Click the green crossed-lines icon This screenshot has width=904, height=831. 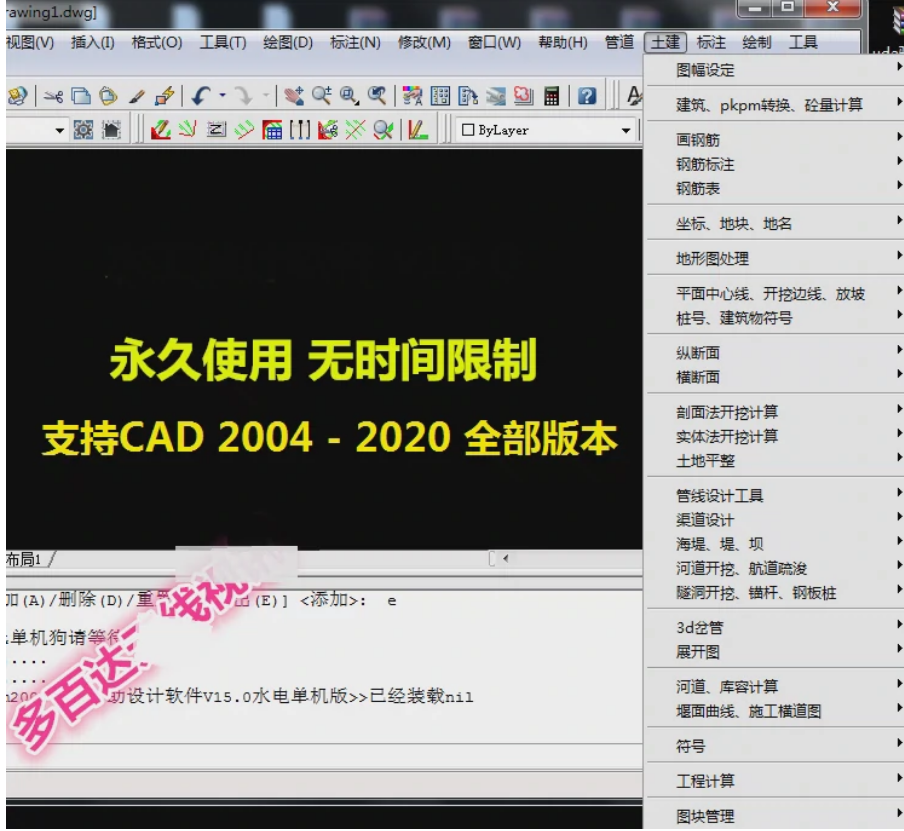(x=356, y=130)
